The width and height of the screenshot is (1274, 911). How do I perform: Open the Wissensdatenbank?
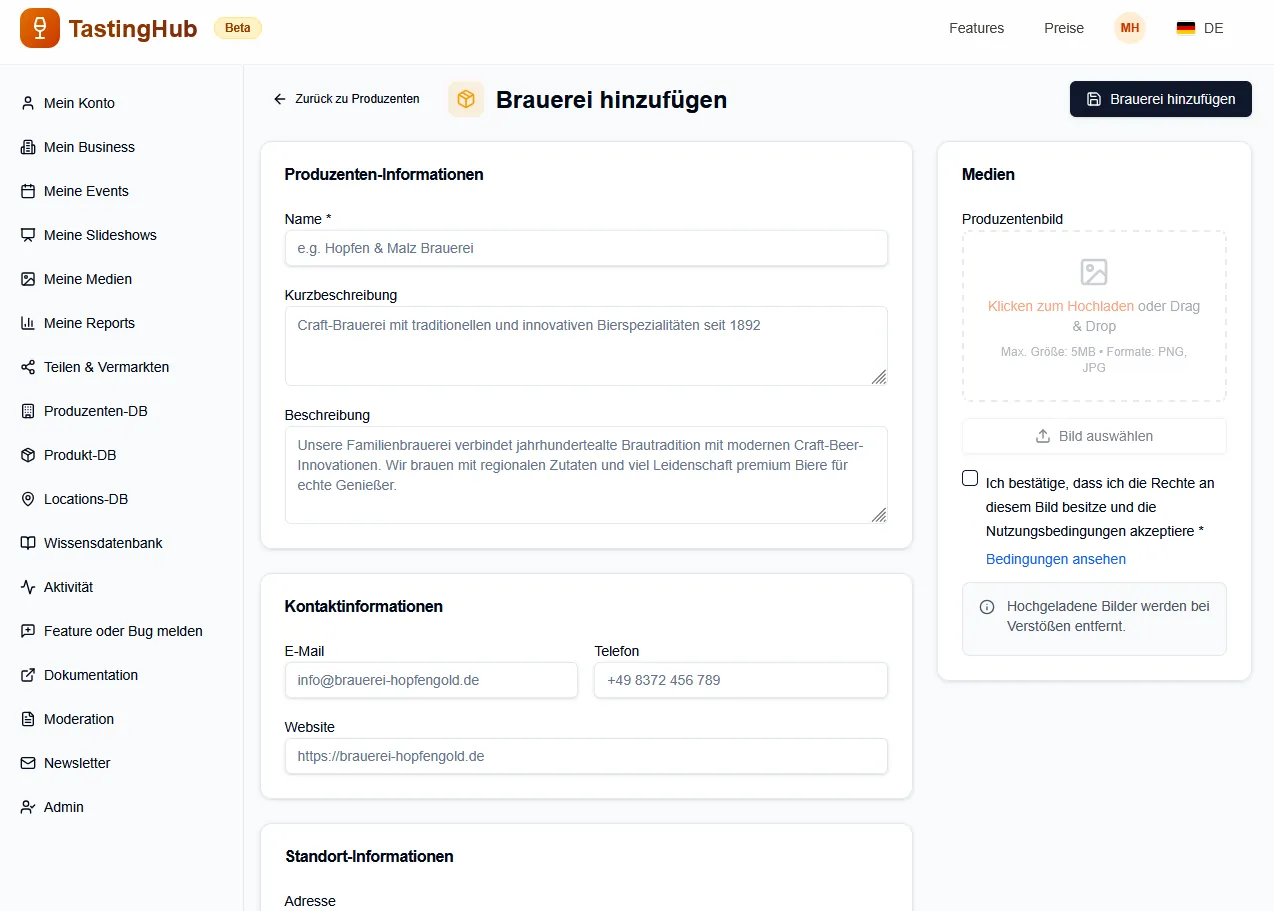(x=103, y=543)
